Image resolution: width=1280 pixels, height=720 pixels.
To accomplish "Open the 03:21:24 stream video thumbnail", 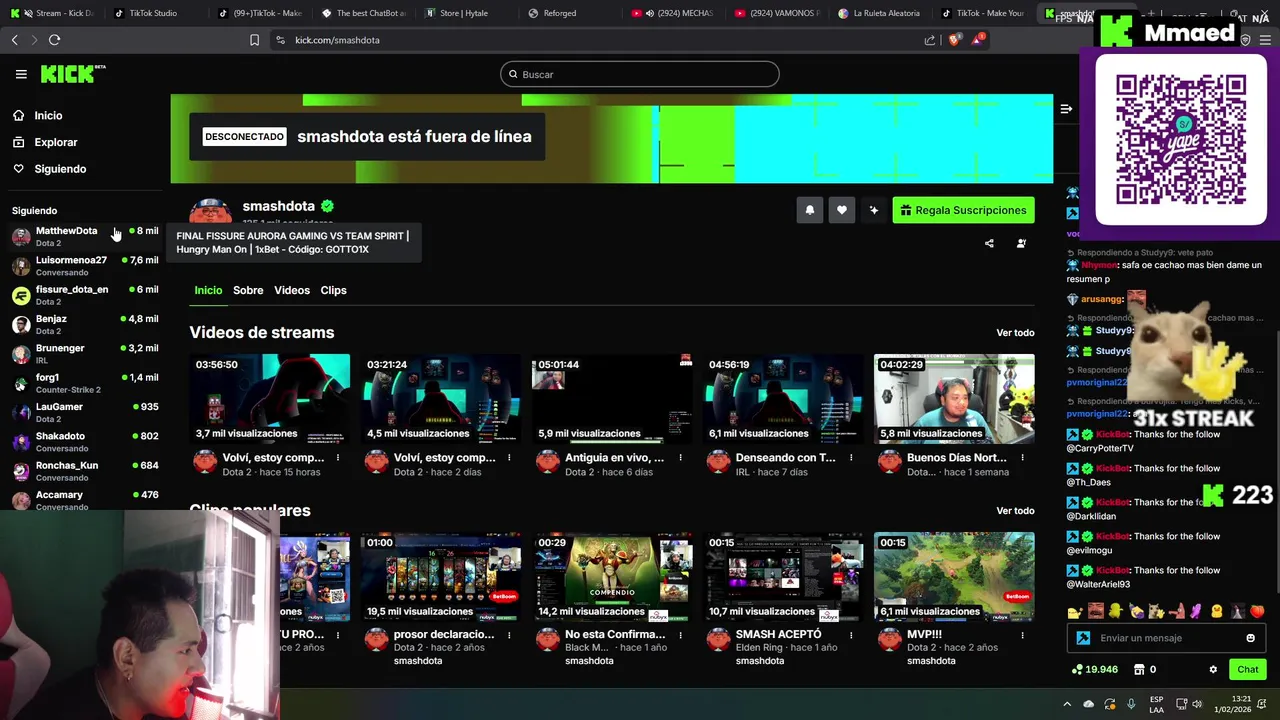I will [x=441, y=399].
